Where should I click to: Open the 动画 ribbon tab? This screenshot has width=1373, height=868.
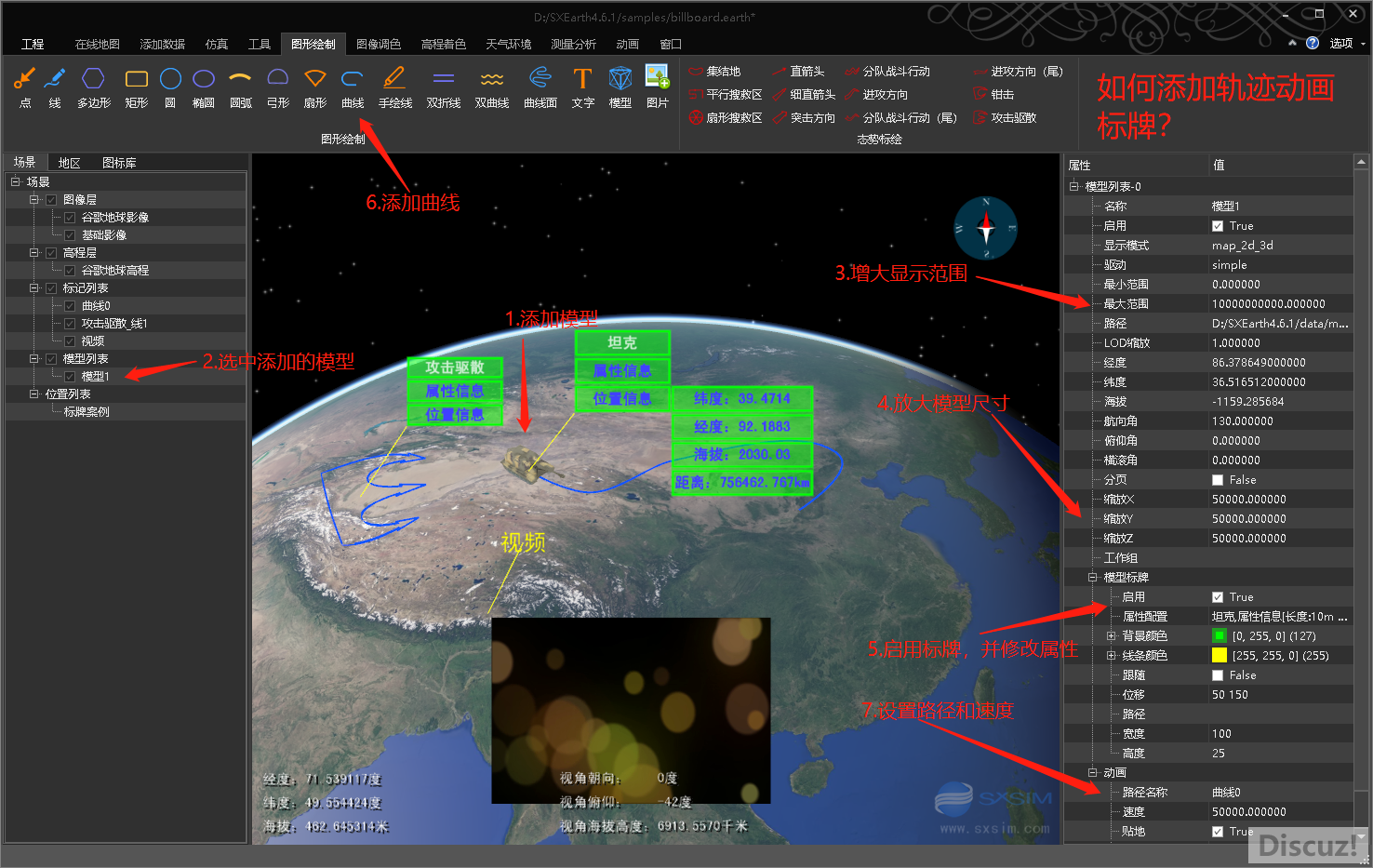coord(627,44)
